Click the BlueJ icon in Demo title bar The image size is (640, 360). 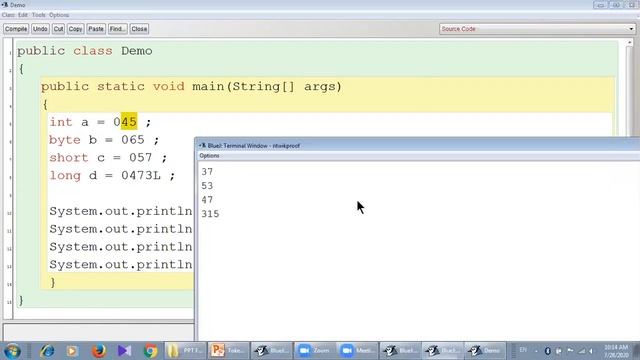5,5
